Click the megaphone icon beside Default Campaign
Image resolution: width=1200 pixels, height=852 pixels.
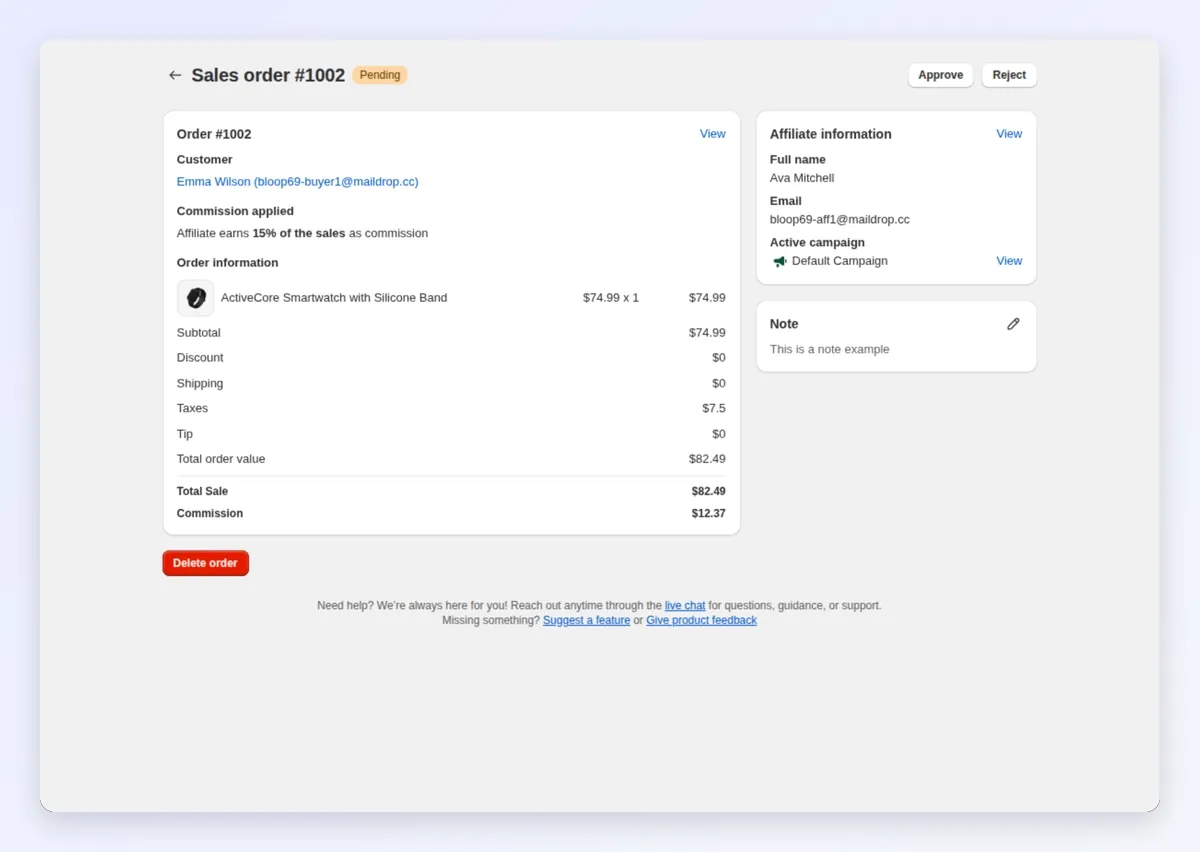tap(780, 261)
